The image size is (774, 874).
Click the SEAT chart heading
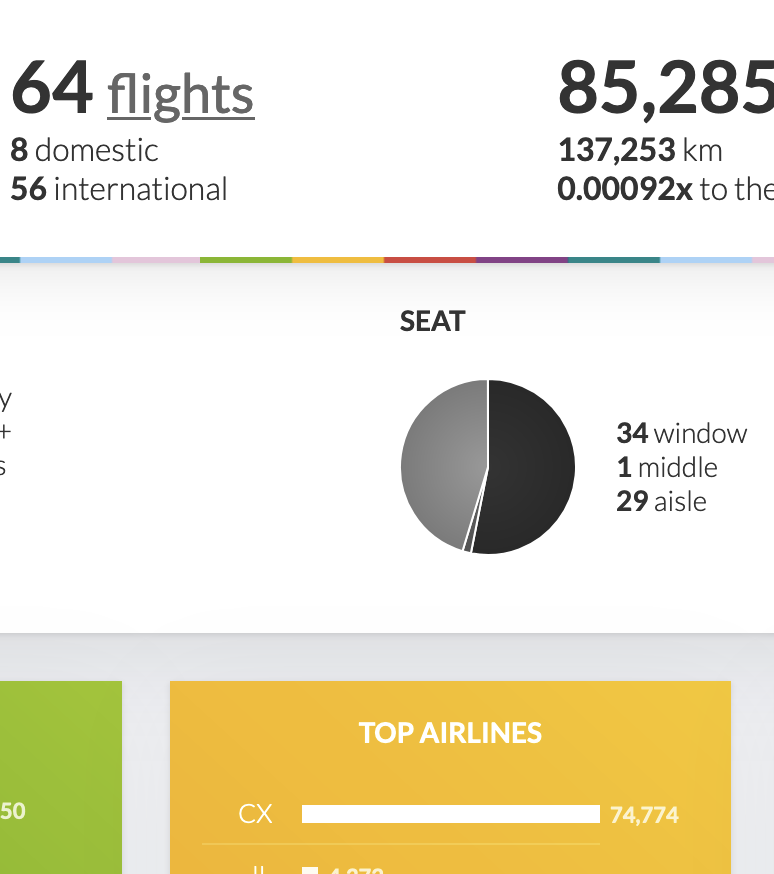[432, 321]
